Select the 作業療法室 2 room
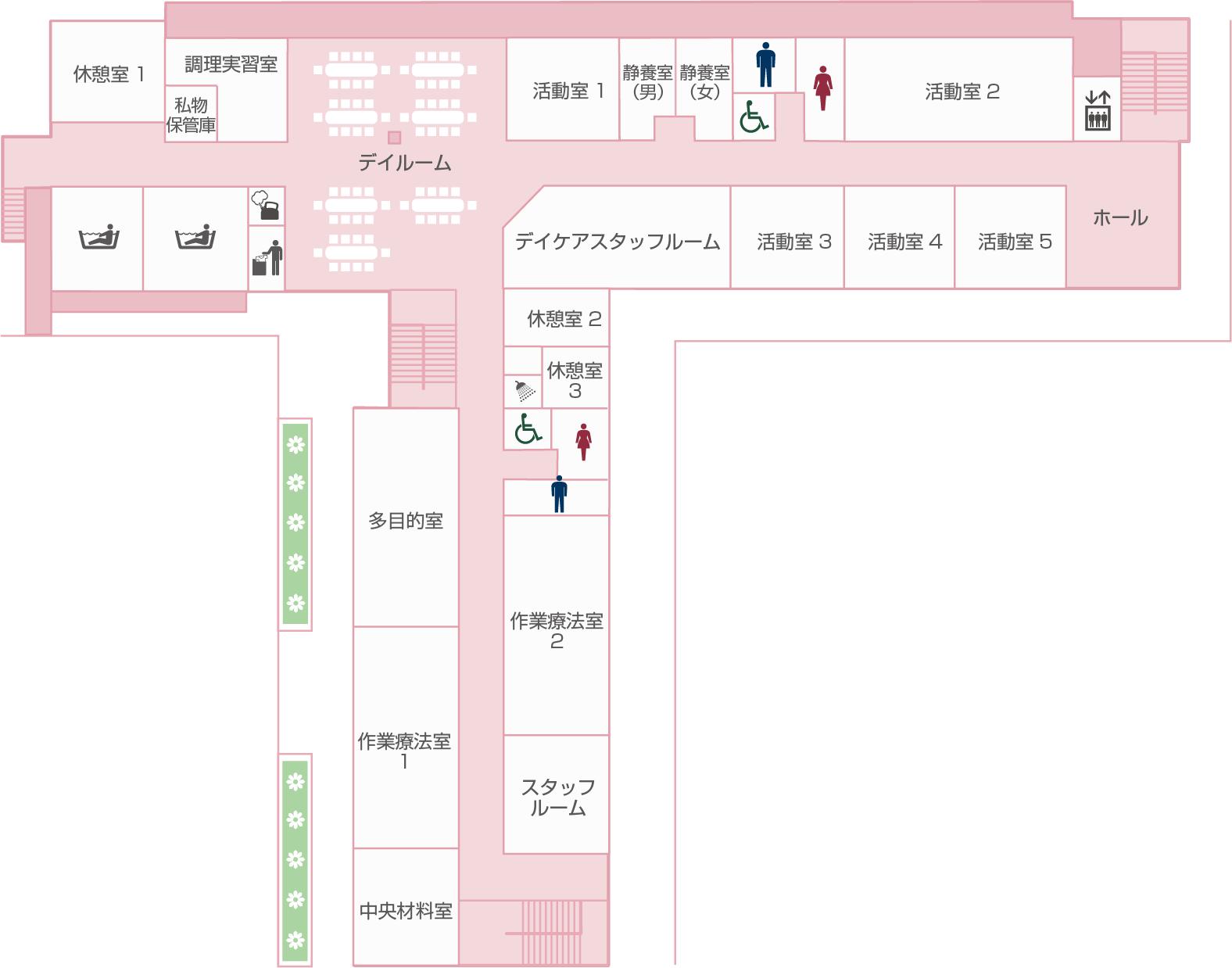The height and width of the screenshot is (968, 1232). point(557,626)
